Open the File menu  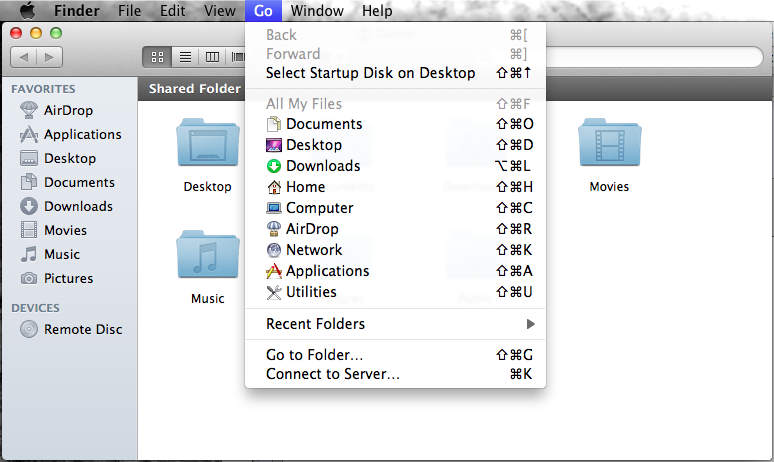click(129, 10)
